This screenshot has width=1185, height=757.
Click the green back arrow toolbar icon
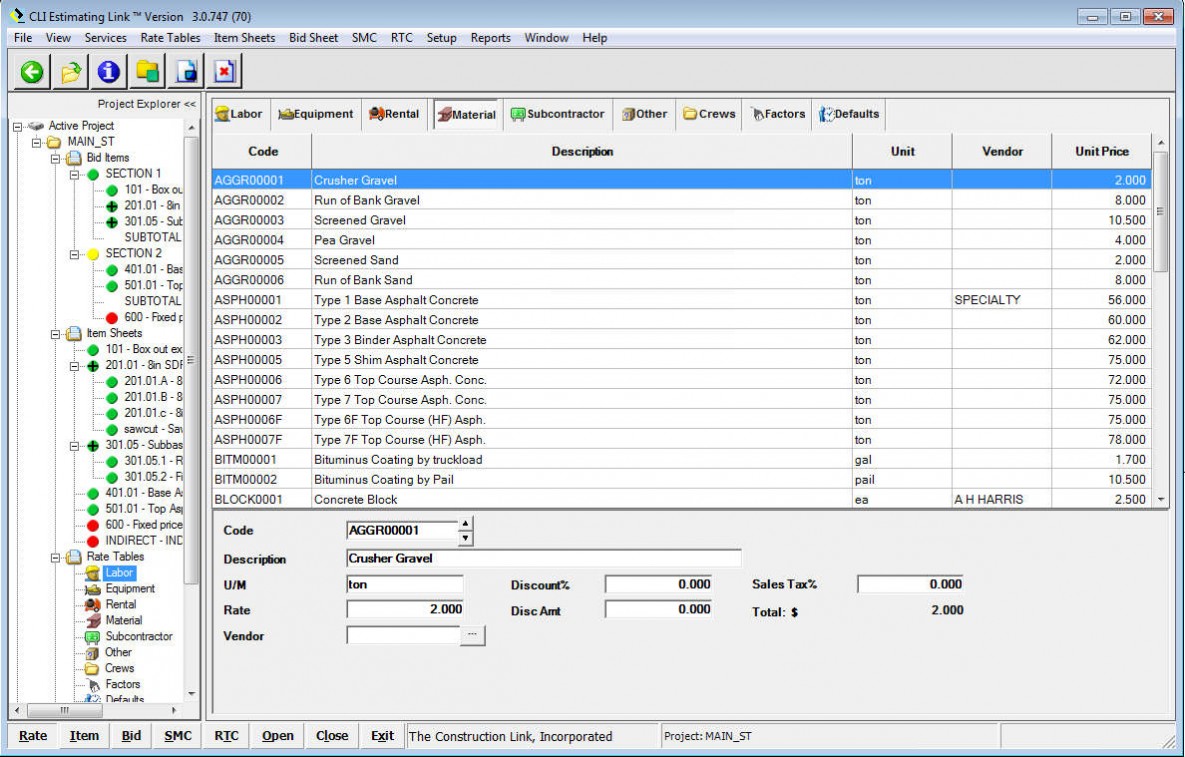tap(32, 73)
